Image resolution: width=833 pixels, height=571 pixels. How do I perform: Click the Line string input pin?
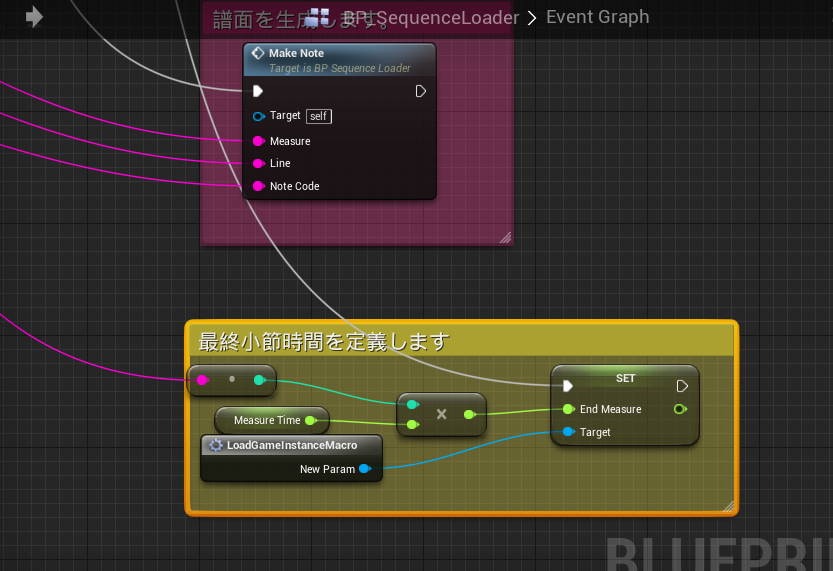pos(259,164)
